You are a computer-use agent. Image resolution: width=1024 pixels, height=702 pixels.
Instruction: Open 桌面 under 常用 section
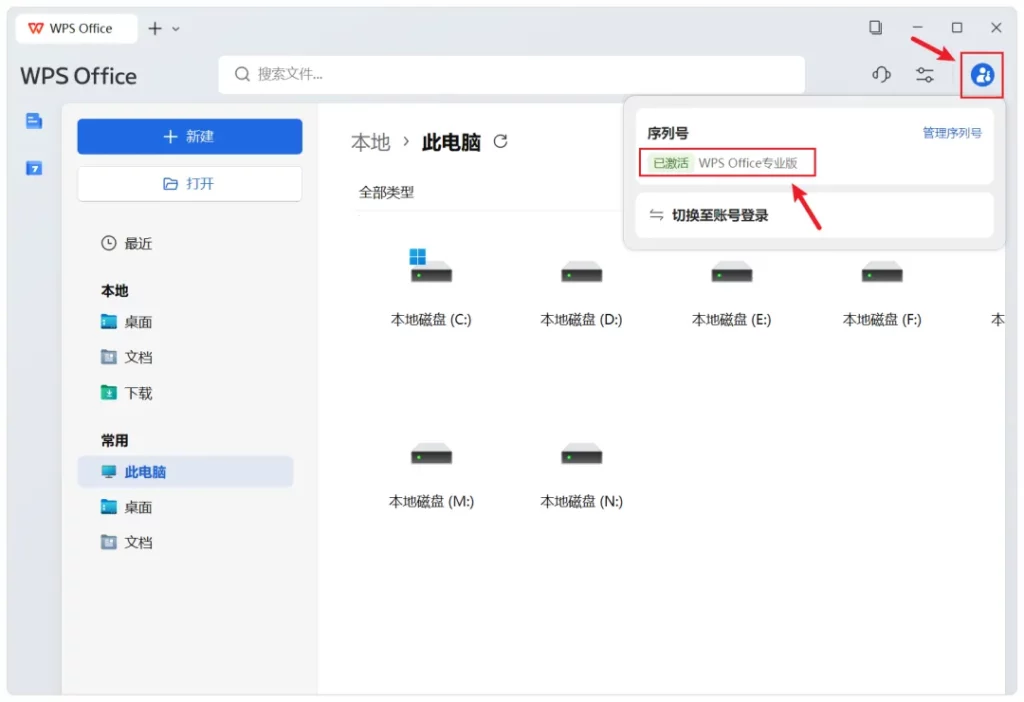click(x=127, y=507)
